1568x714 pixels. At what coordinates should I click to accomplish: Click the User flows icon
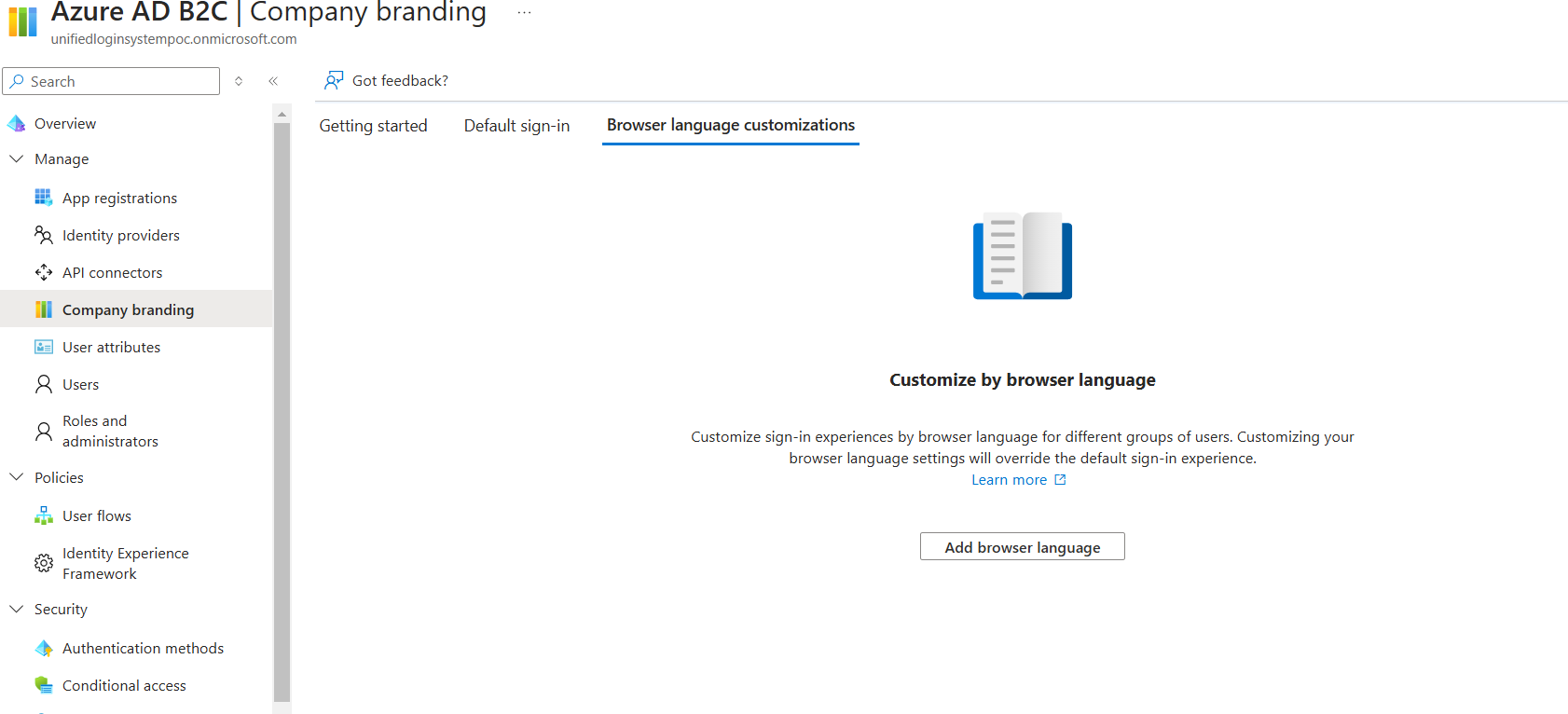[x=44, y=515]
